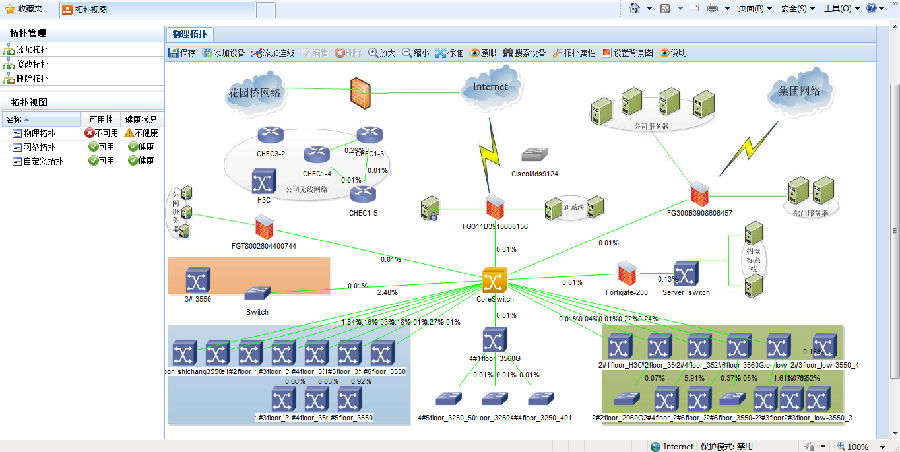Switch to the physical topology (物理拓扑) tab

coord(189,34)
